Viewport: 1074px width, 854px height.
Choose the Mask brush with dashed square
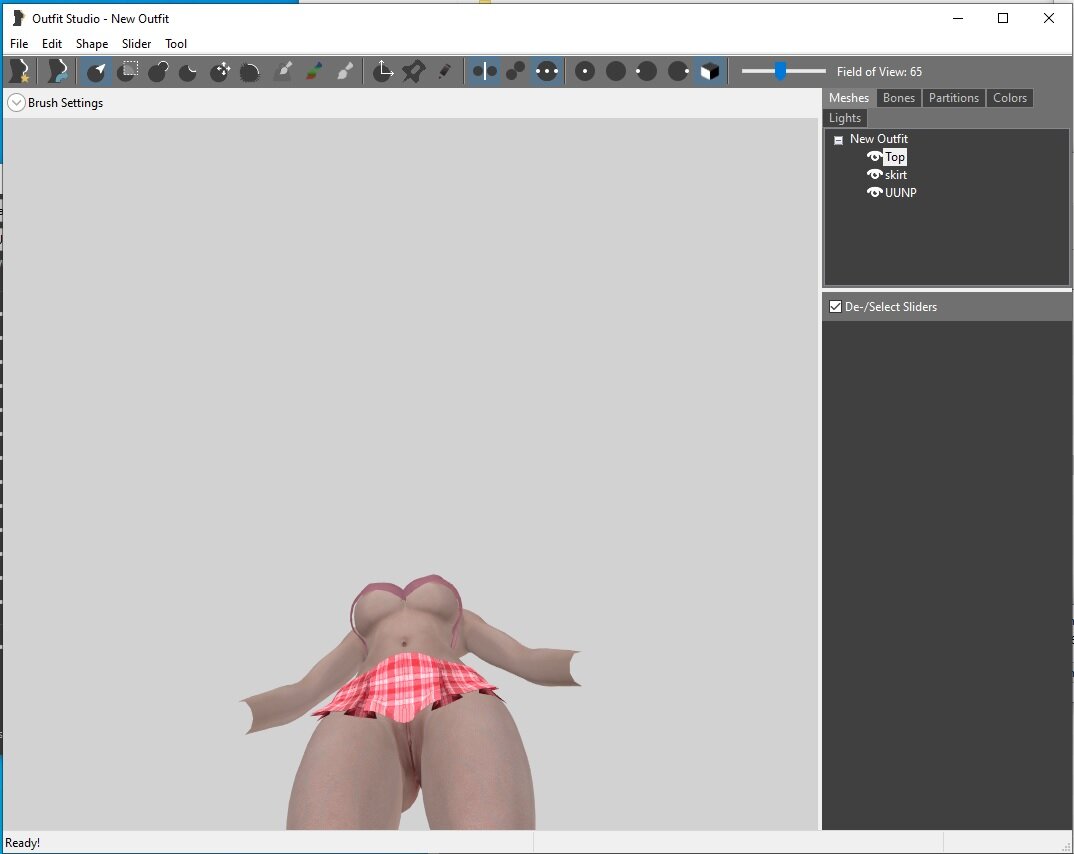tap(127, 71)
